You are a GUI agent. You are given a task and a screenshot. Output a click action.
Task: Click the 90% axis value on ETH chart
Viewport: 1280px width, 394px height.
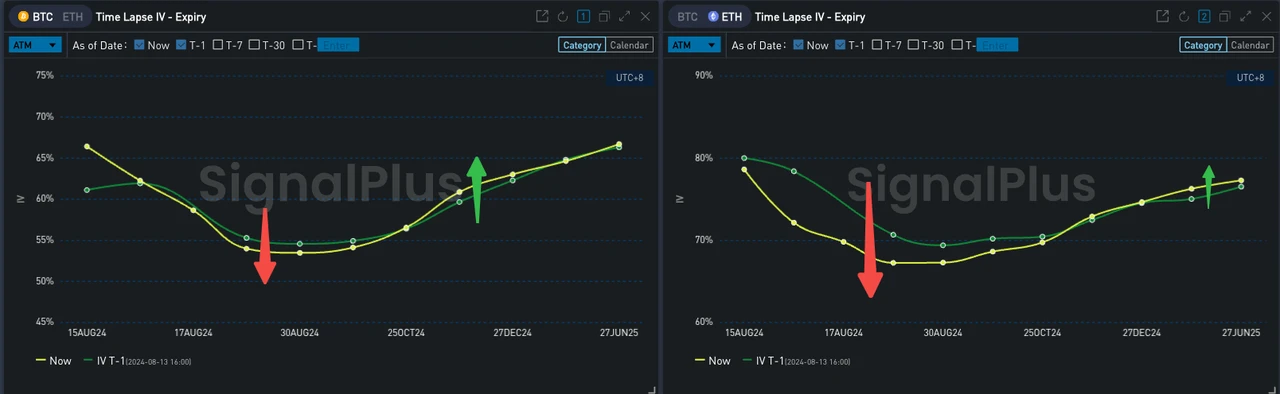coord(703,75)
